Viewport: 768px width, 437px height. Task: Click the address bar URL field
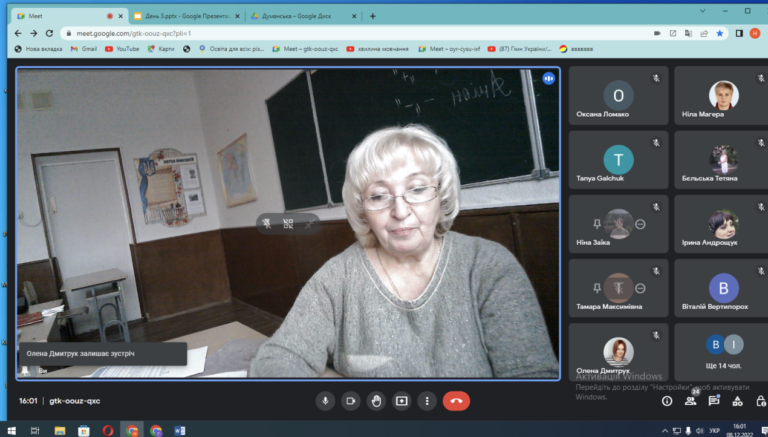(358, 33)
